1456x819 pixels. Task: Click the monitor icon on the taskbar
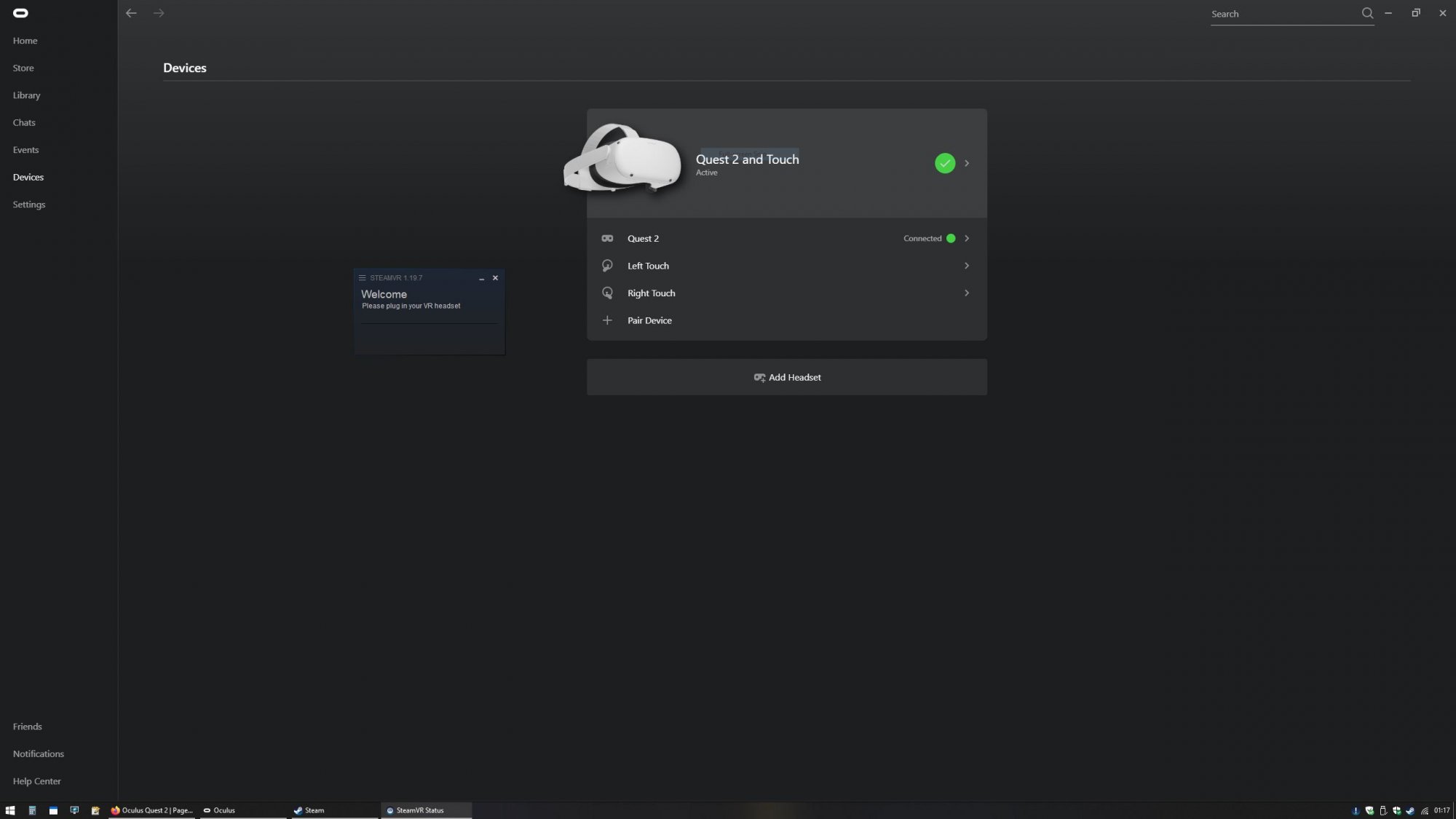tap(74, 810)
